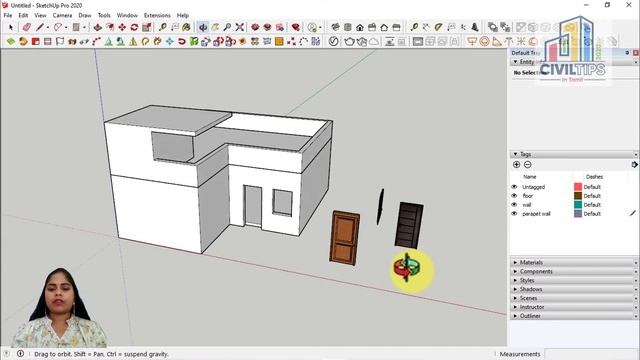Expand the Components panel
640x360 pixels.
pyautogui.click(x=574, y=271)
